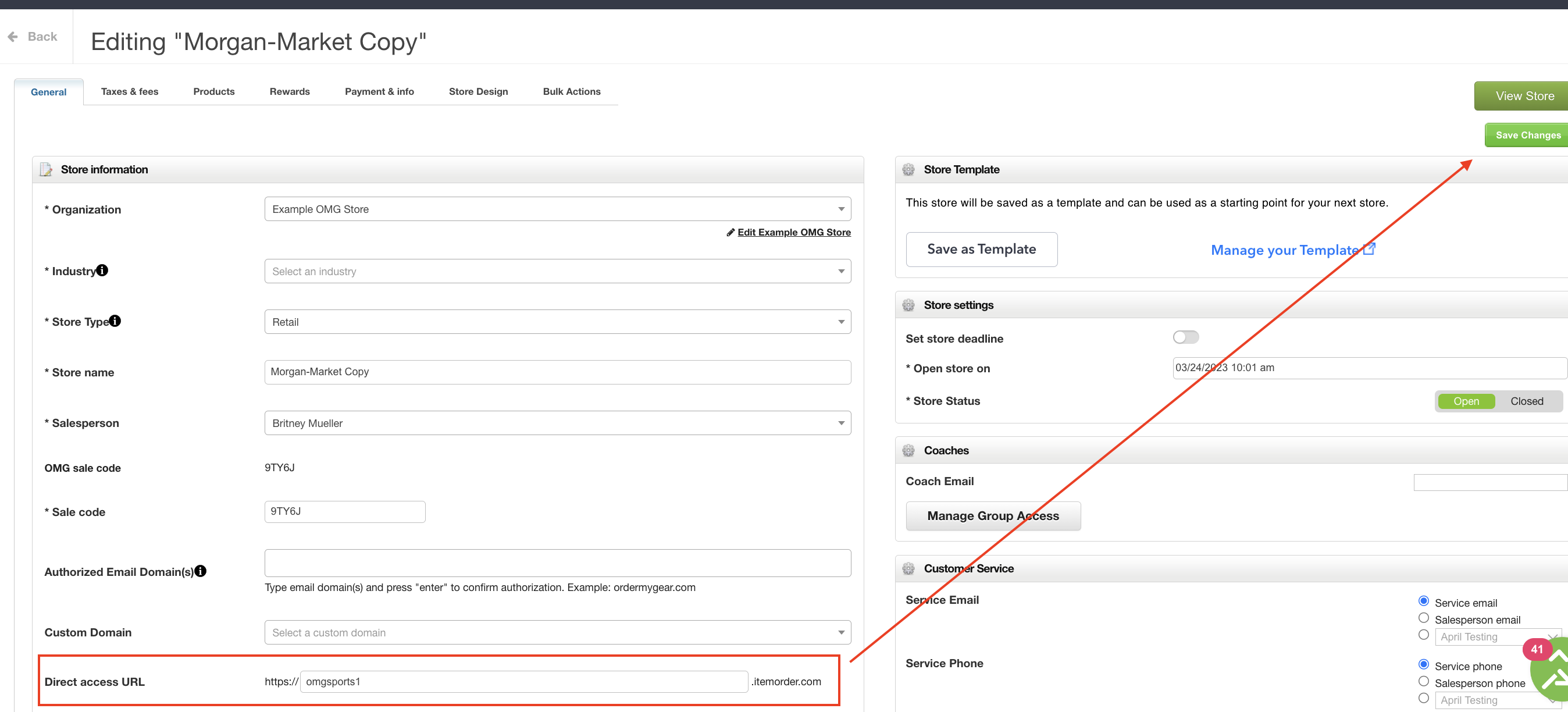This screenshot has height=712, width=1568.
Task: Click the Authorized Email Domain info icon
Action: 200,571
